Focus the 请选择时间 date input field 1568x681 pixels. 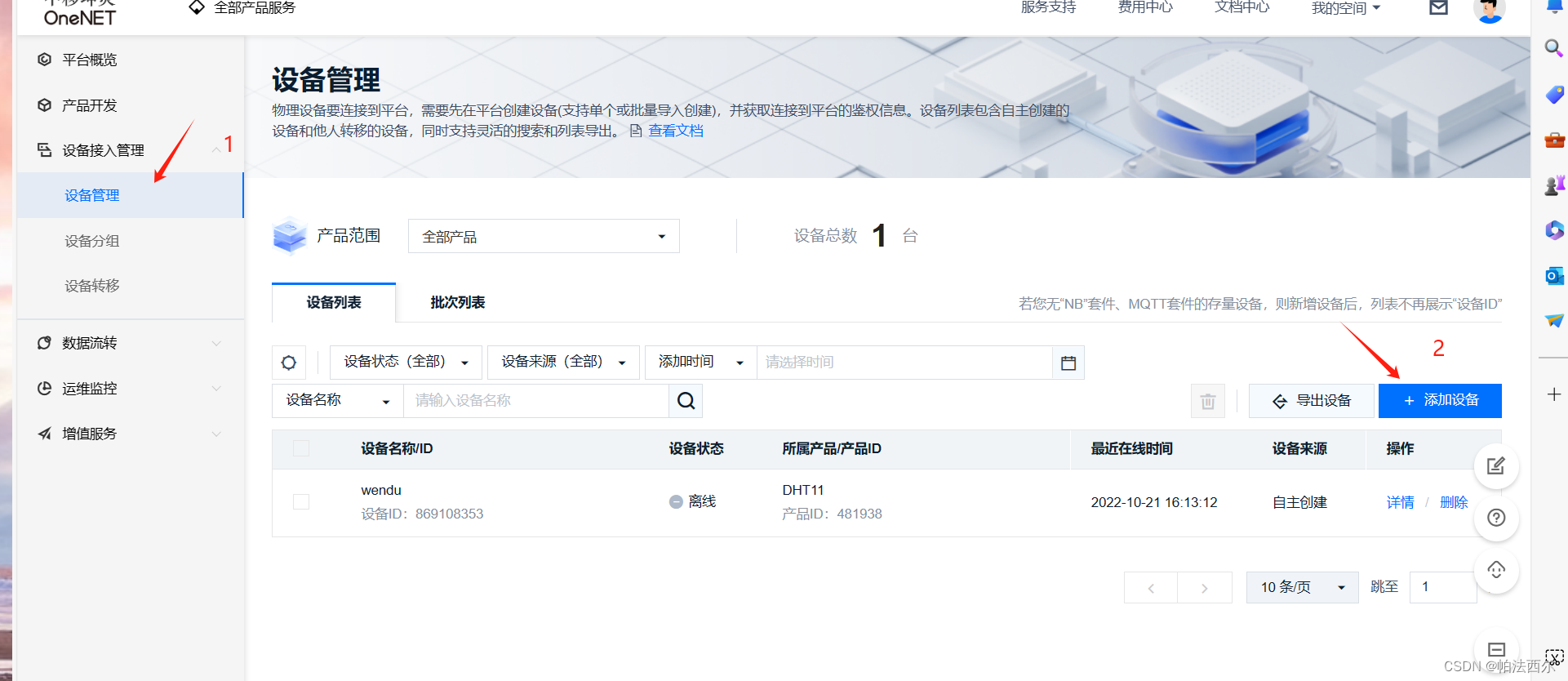[904, 363]
